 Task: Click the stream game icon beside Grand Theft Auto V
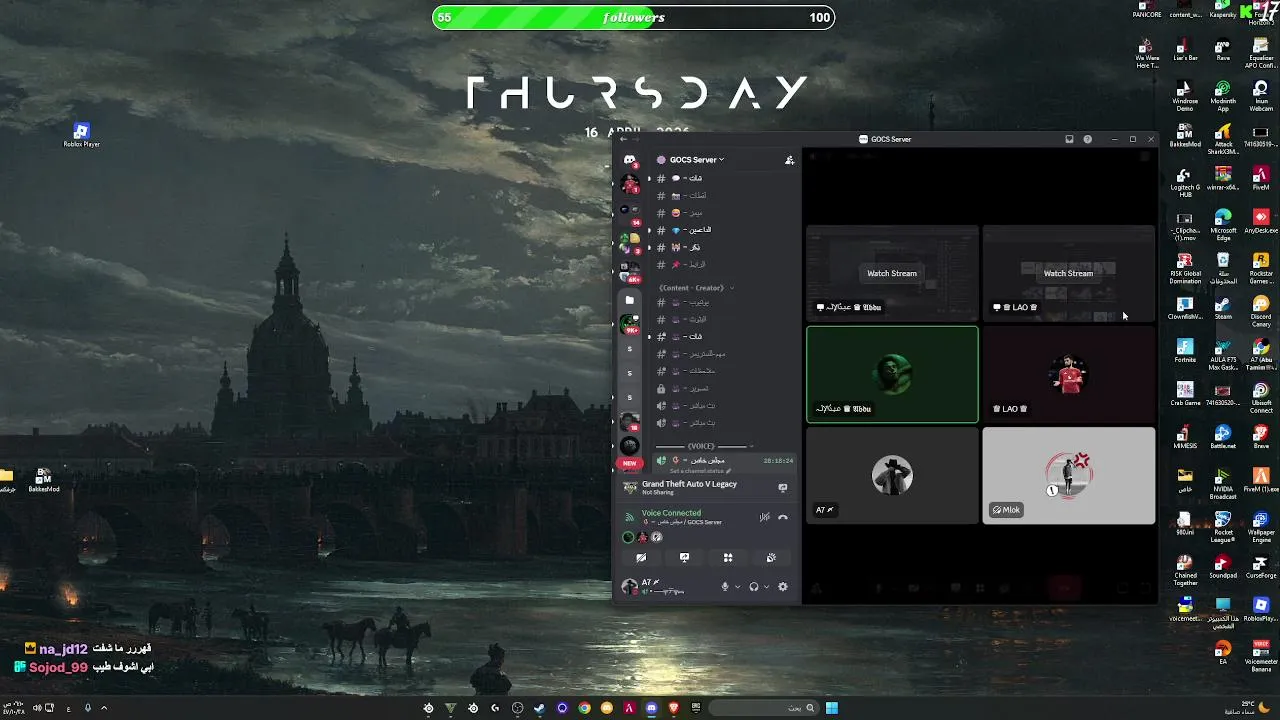(783, 488)
